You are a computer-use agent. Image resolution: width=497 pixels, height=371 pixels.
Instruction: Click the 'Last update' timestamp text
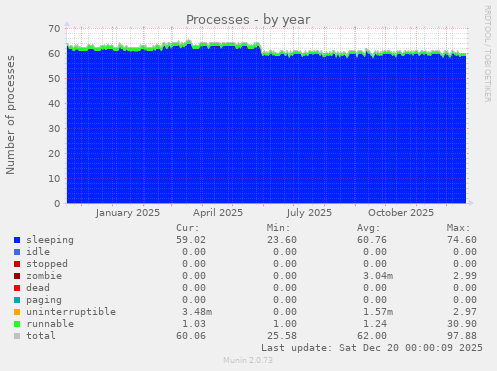click(372, 348)
